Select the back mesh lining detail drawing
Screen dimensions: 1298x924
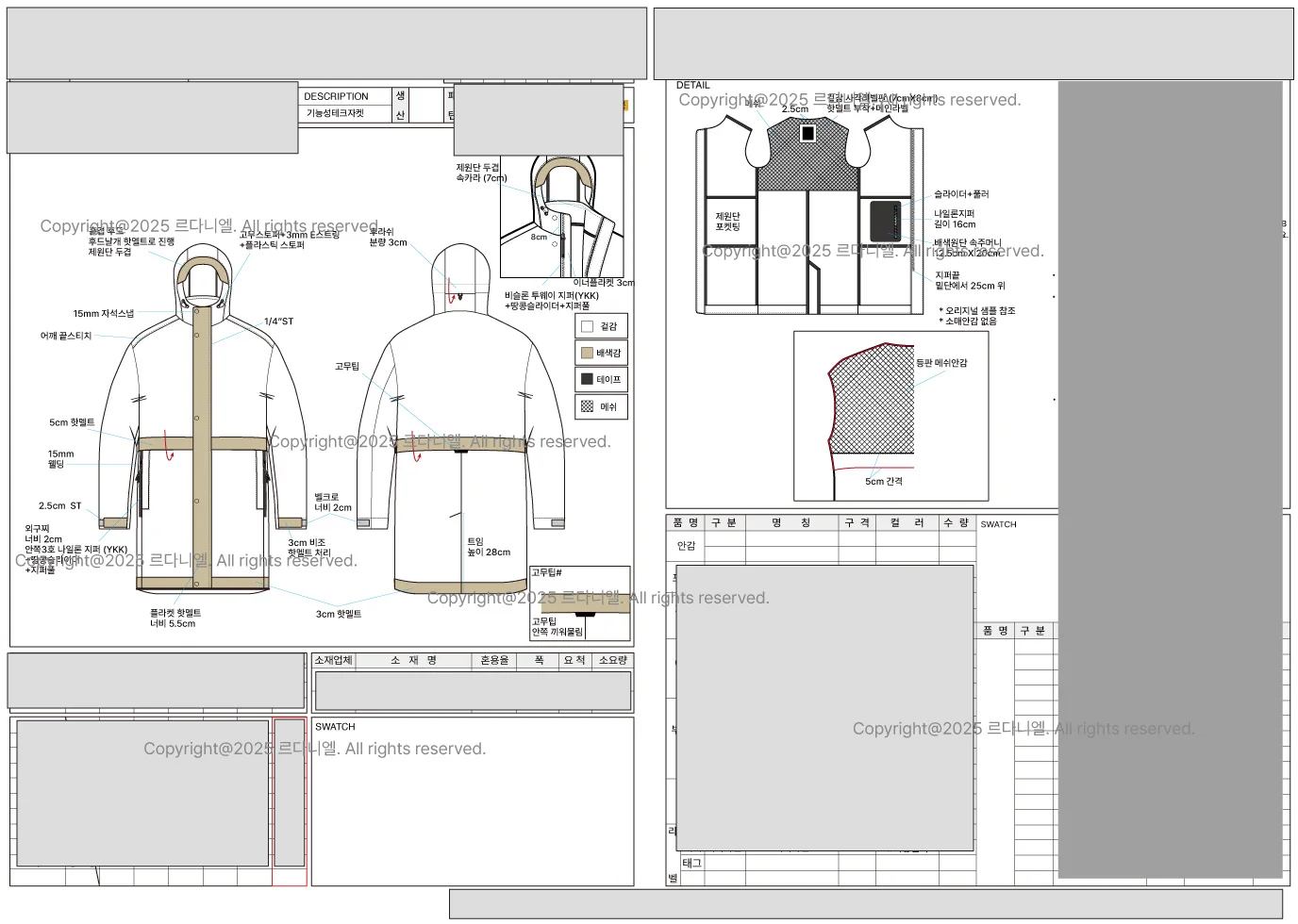click(873, 415)
